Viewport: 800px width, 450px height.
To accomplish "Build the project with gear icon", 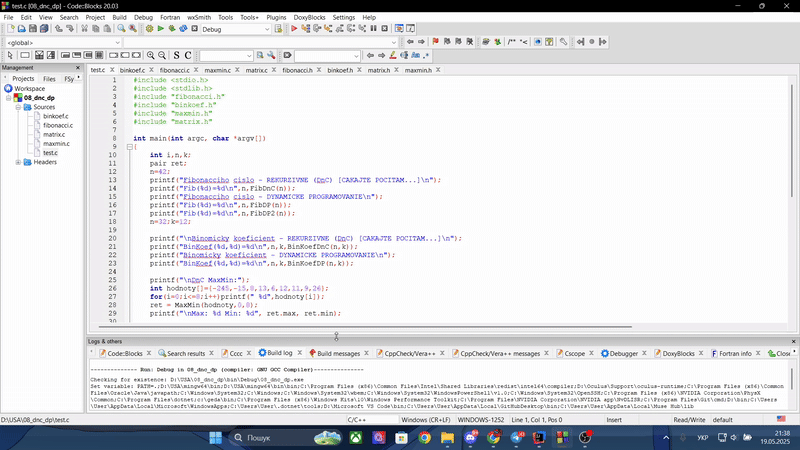I will (x=149, y=29).
